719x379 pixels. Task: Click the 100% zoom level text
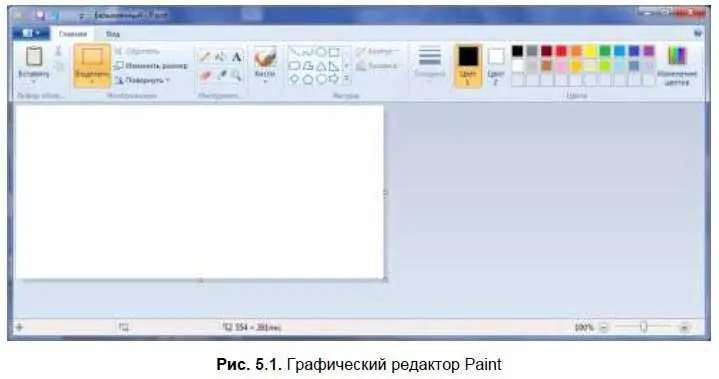coord(584,327)
